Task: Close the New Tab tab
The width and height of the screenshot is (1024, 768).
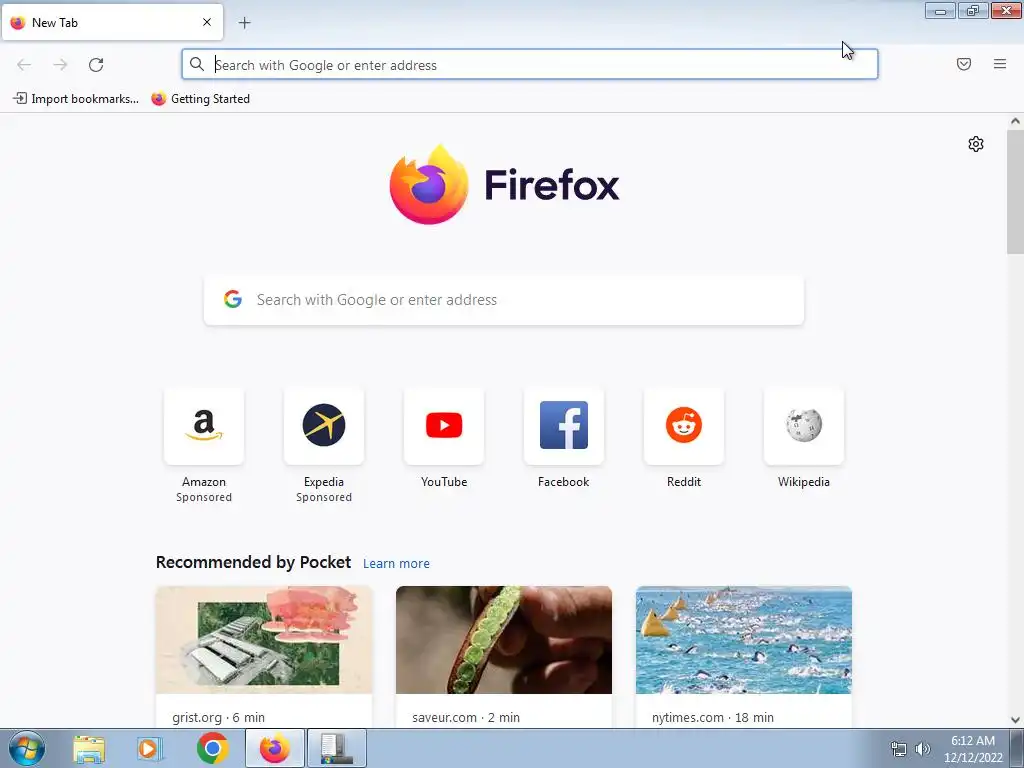Action: coord(206,22)
